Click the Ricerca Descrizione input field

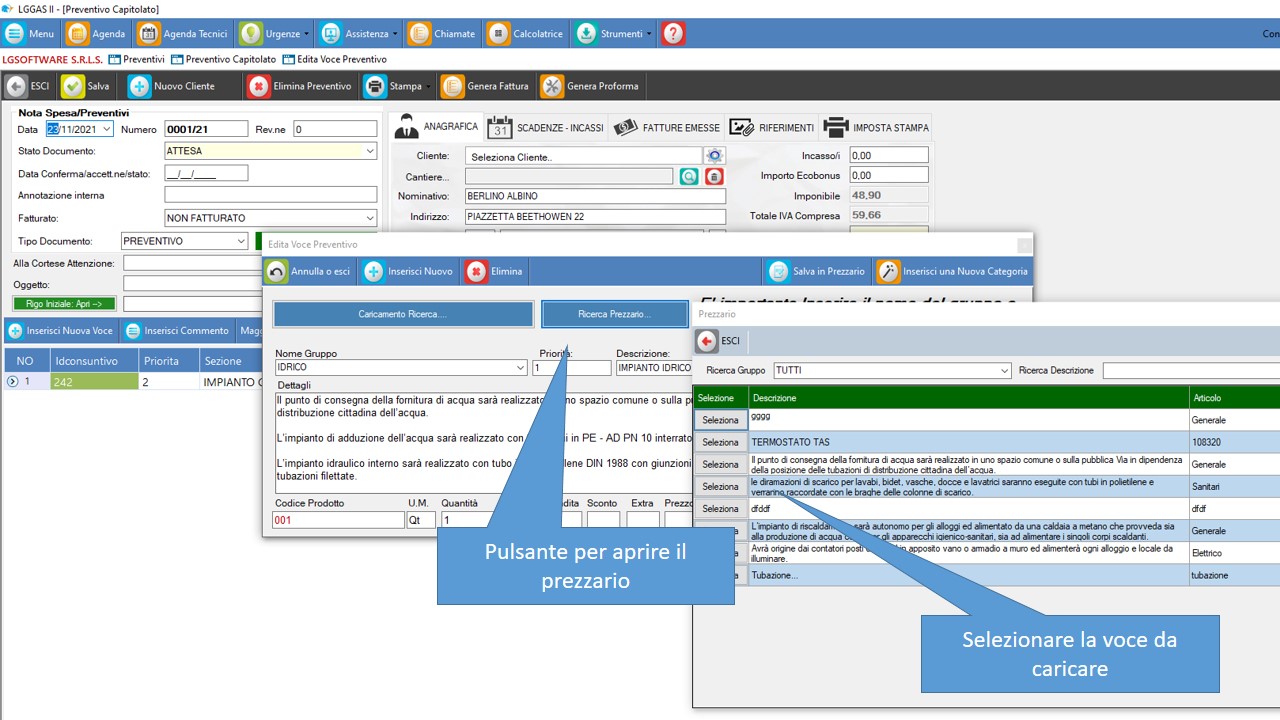[x=1190, y=370]
